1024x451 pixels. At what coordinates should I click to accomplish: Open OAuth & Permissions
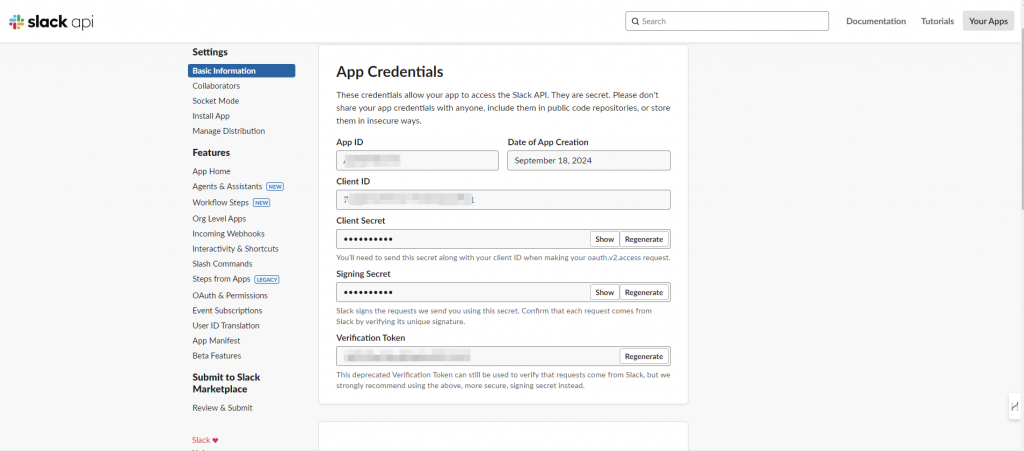coord(230,296)
